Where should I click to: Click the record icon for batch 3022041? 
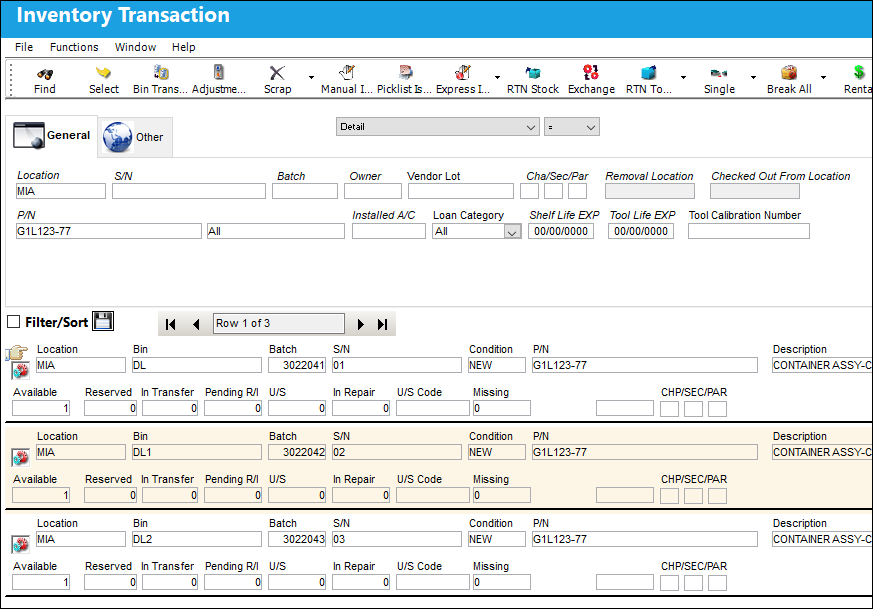point(20,370)
